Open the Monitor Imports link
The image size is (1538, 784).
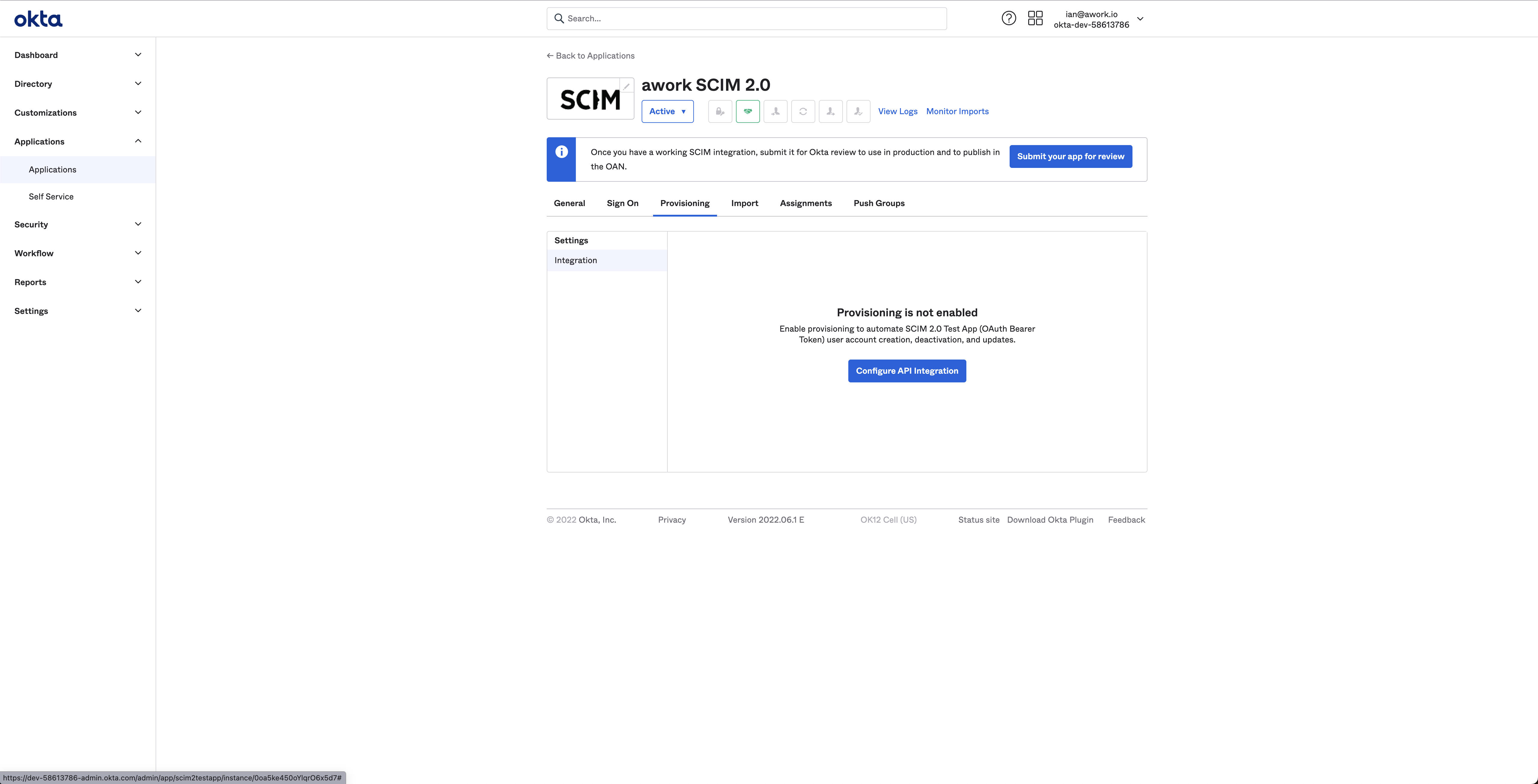(x=957, y=112)
